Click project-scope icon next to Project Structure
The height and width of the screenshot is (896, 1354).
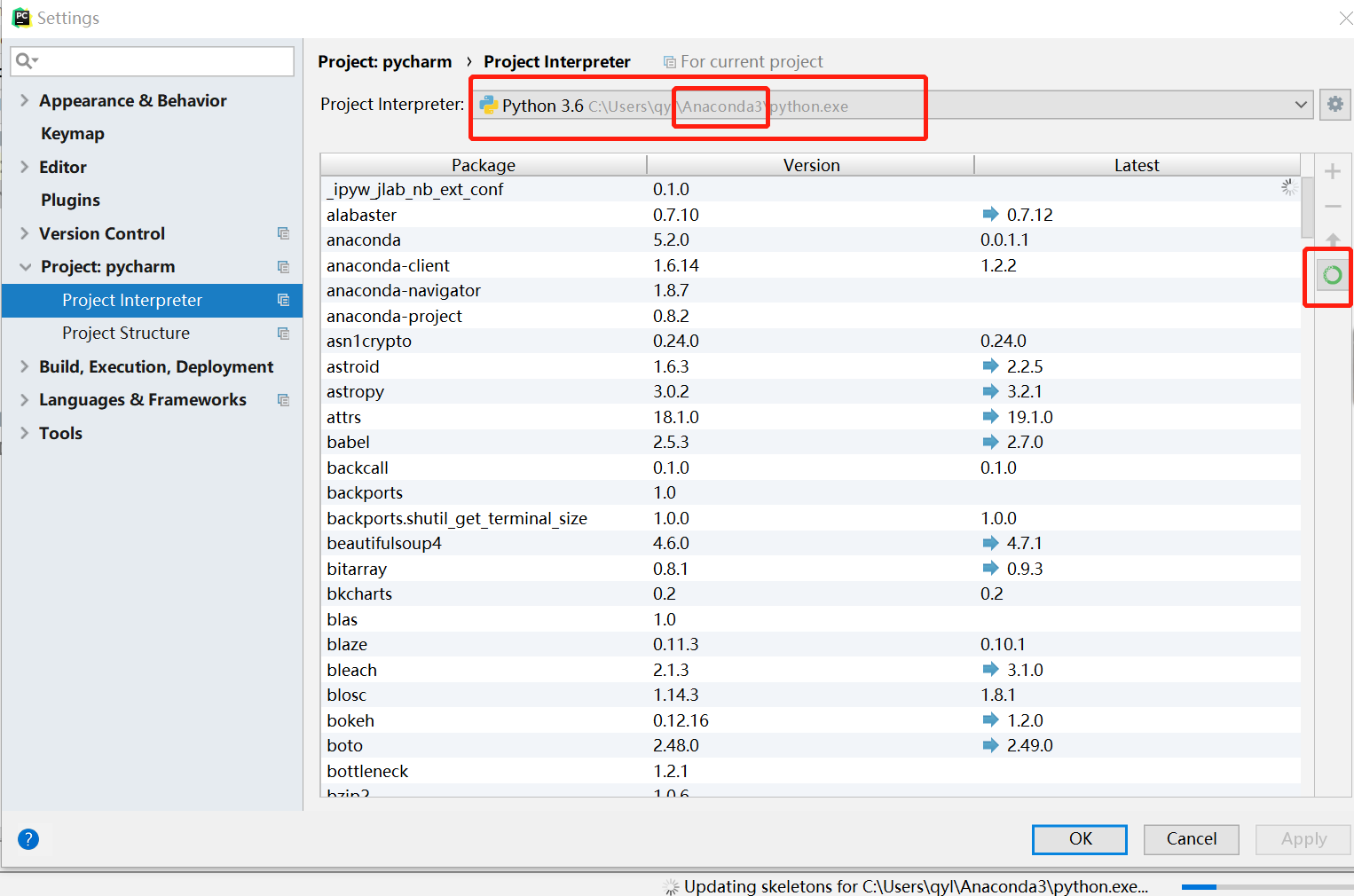click(x=283, y=334)
